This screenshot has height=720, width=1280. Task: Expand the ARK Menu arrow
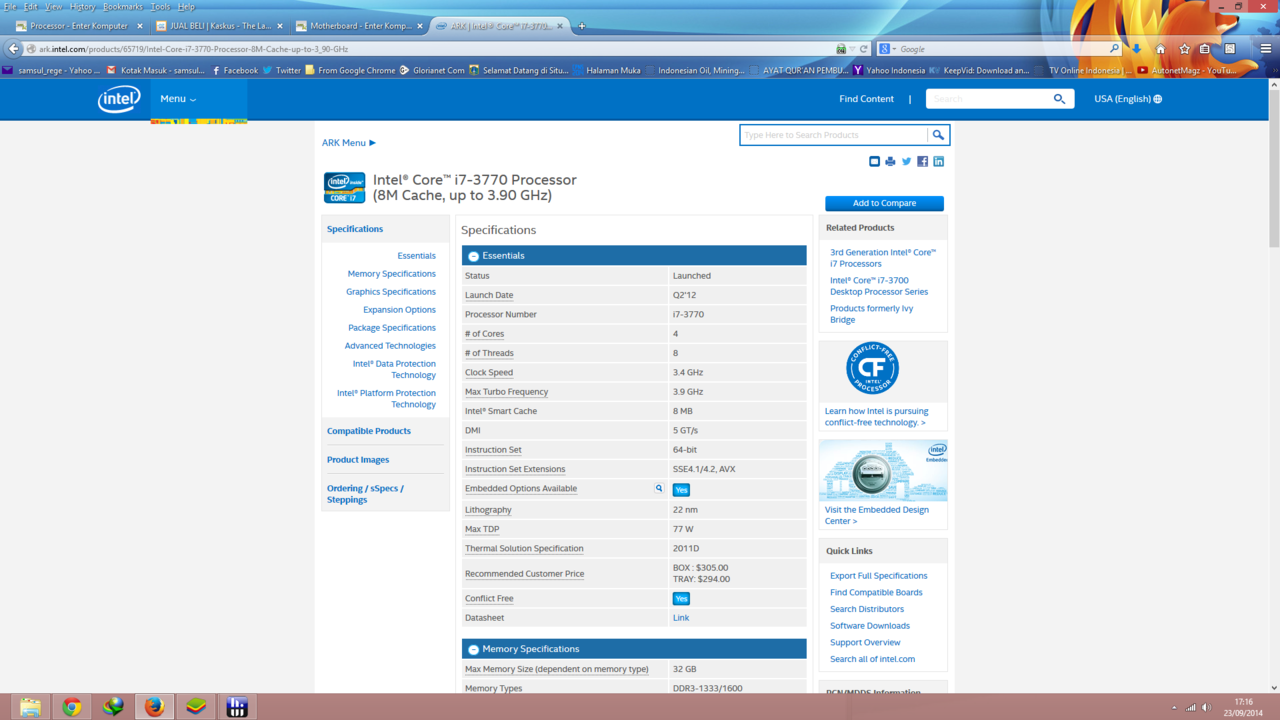coord(373,143)
